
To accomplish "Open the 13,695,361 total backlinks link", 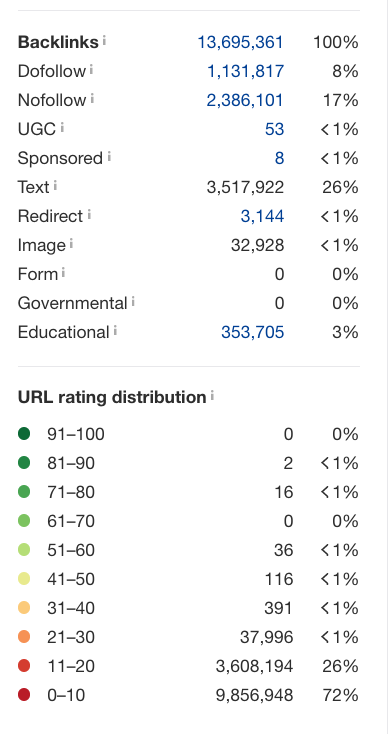I will coord(240,42).
